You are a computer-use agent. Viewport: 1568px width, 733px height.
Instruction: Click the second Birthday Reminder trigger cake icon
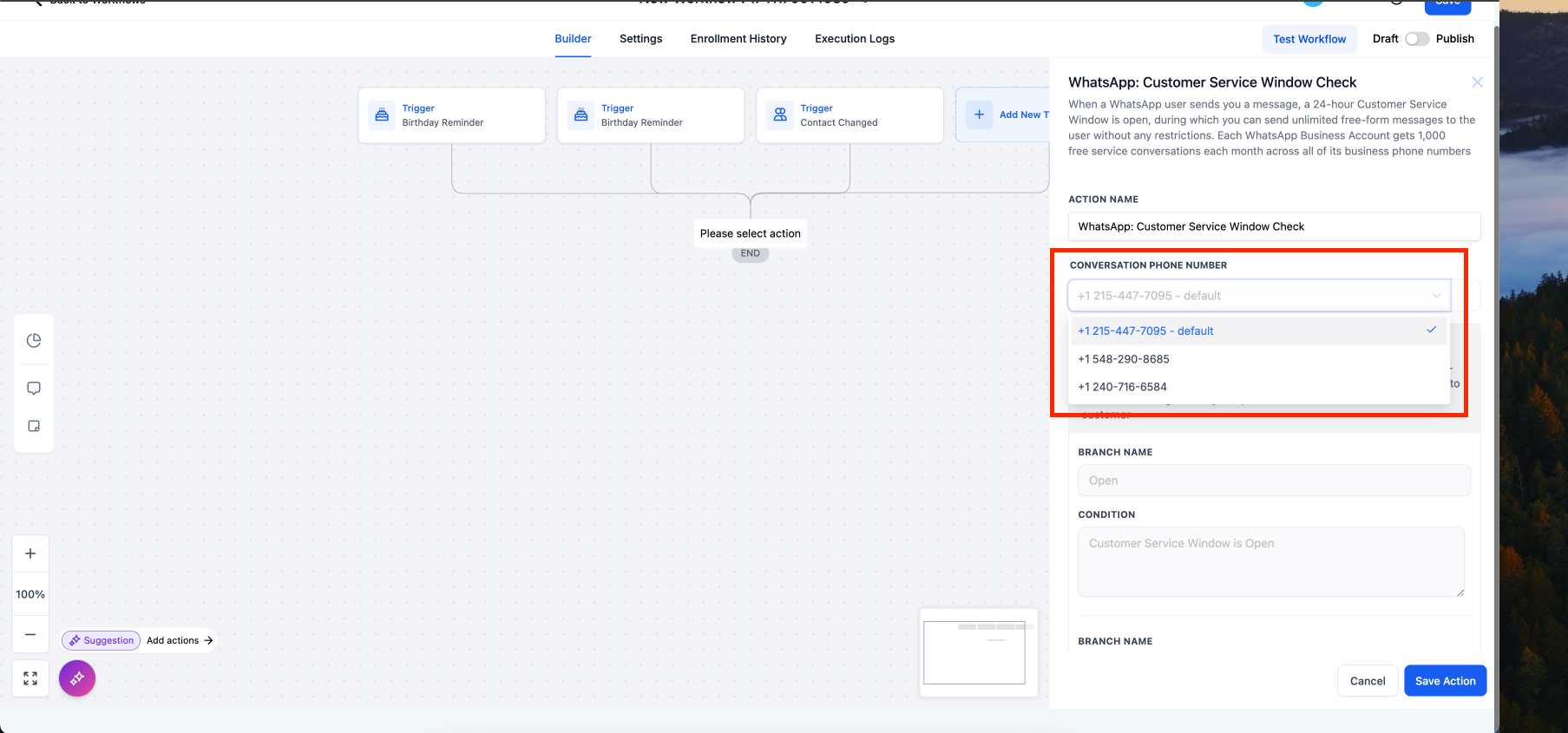[x=581, y=115]
